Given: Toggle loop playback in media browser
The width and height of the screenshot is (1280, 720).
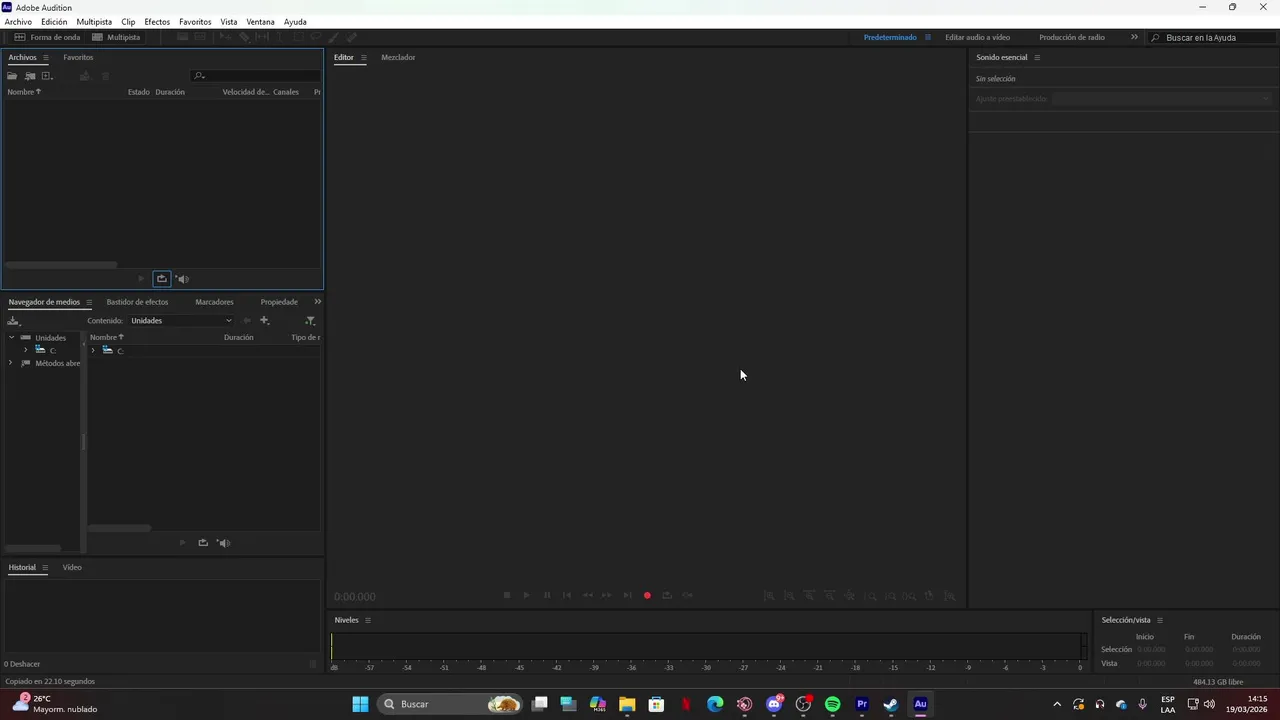Looking at the screenshot, I should (x=203, y=543).
